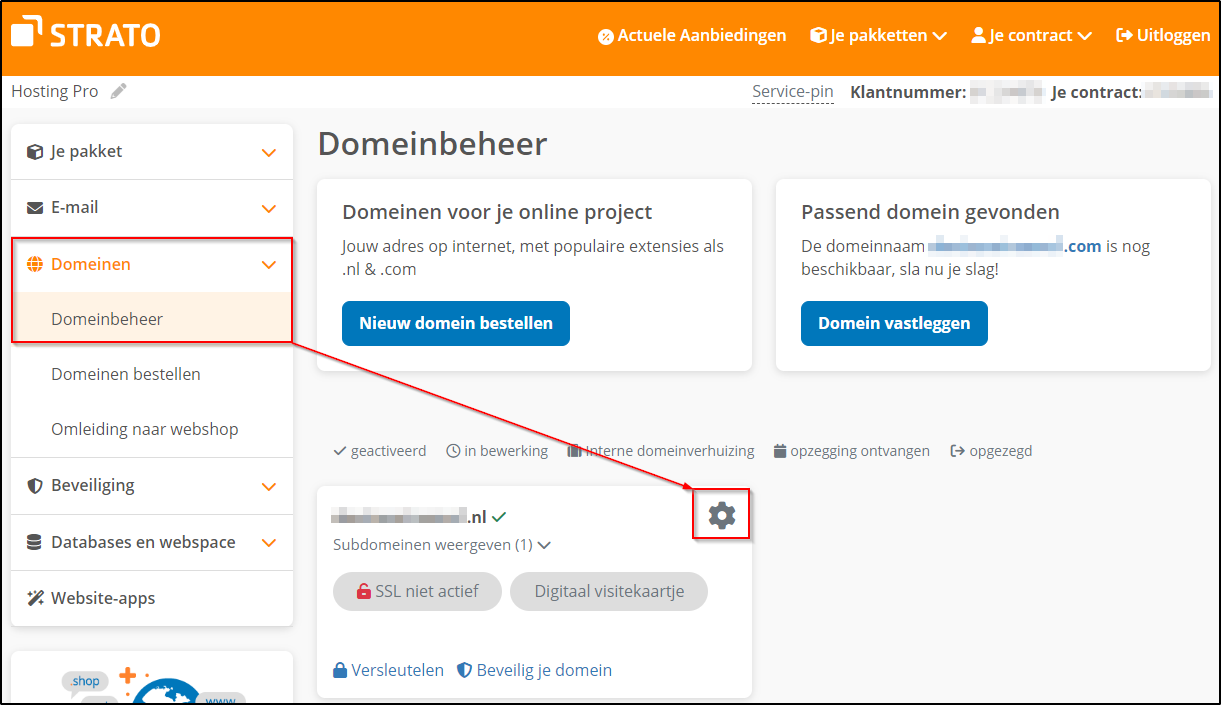Collapse the Domeinen sidebar section
Image resolution: width=1221 pixels, height=705 pixels.
151,264
